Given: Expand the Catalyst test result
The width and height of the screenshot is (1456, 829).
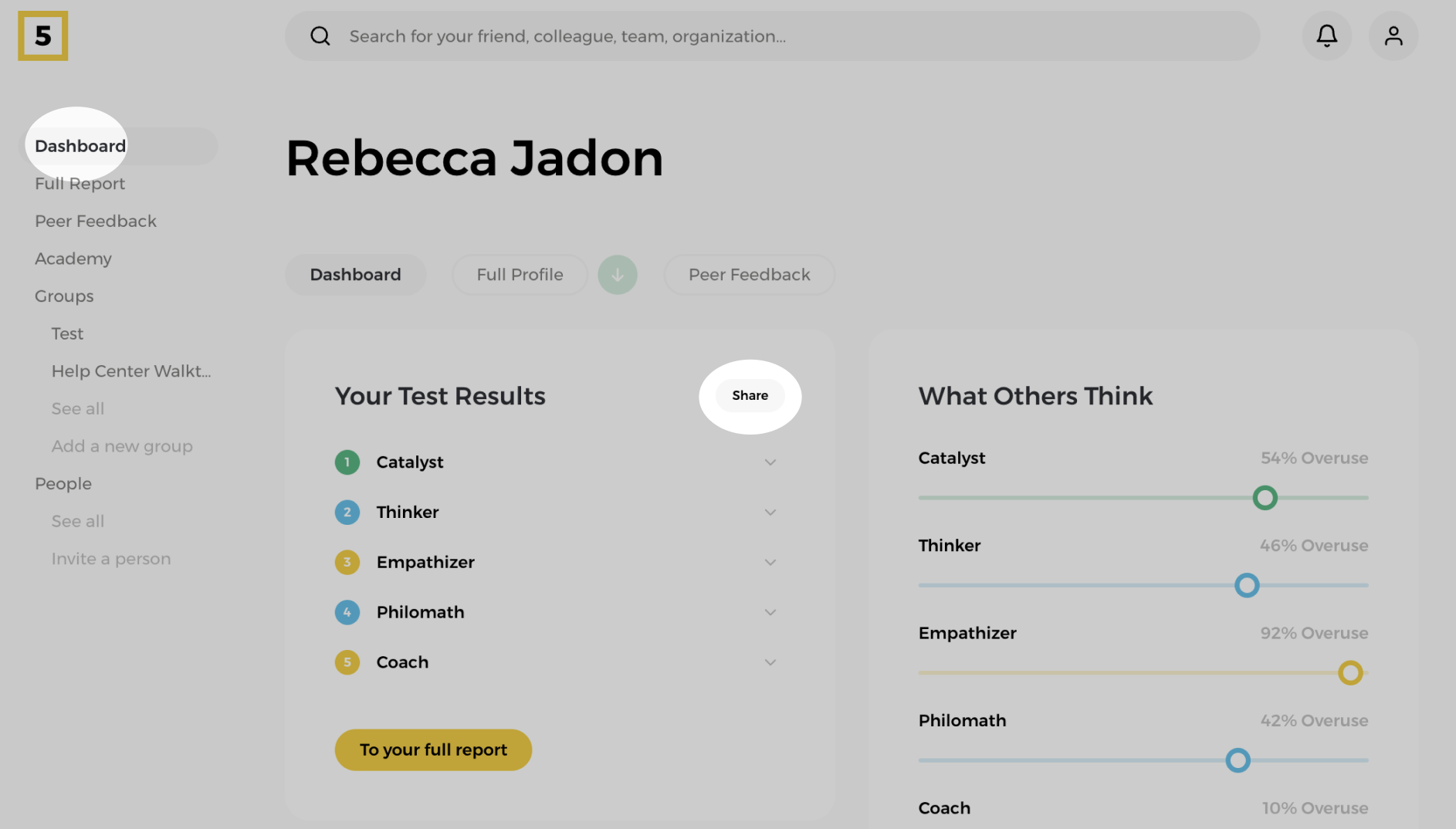Looking at the screenshot, I should [x=770, y=462].
